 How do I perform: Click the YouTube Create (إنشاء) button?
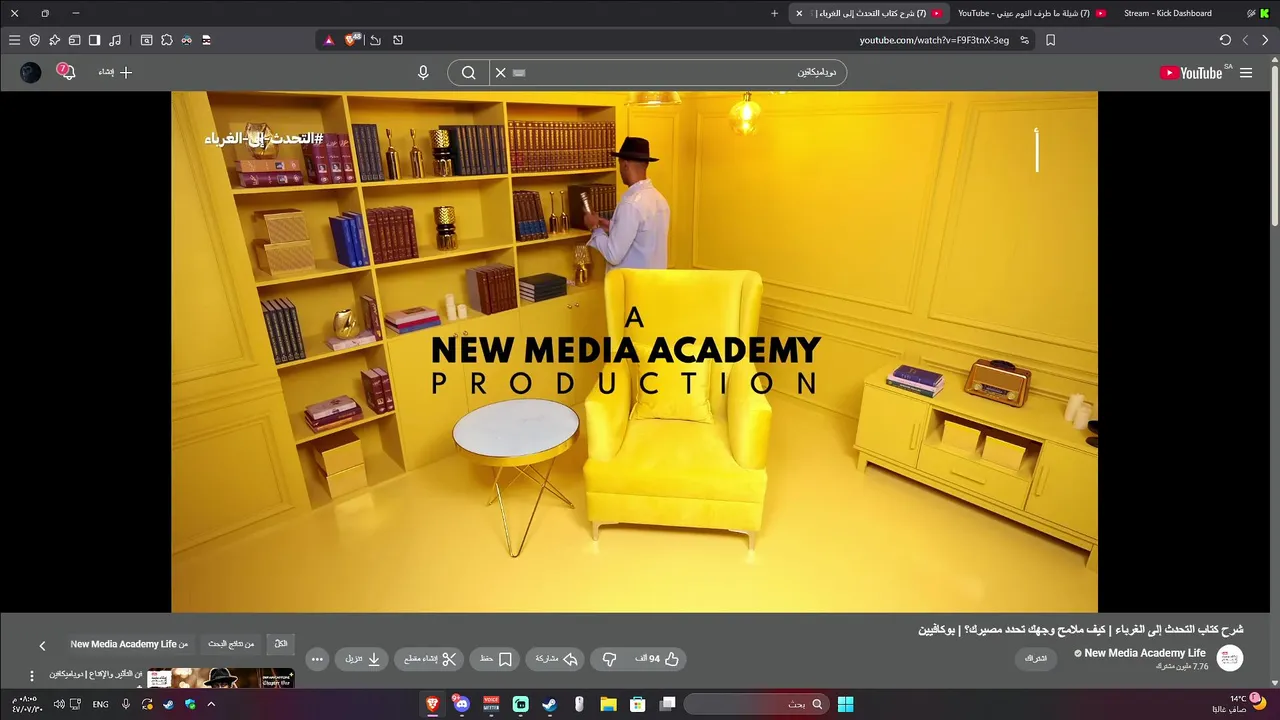pyautogui.click(x=116, y=72)
